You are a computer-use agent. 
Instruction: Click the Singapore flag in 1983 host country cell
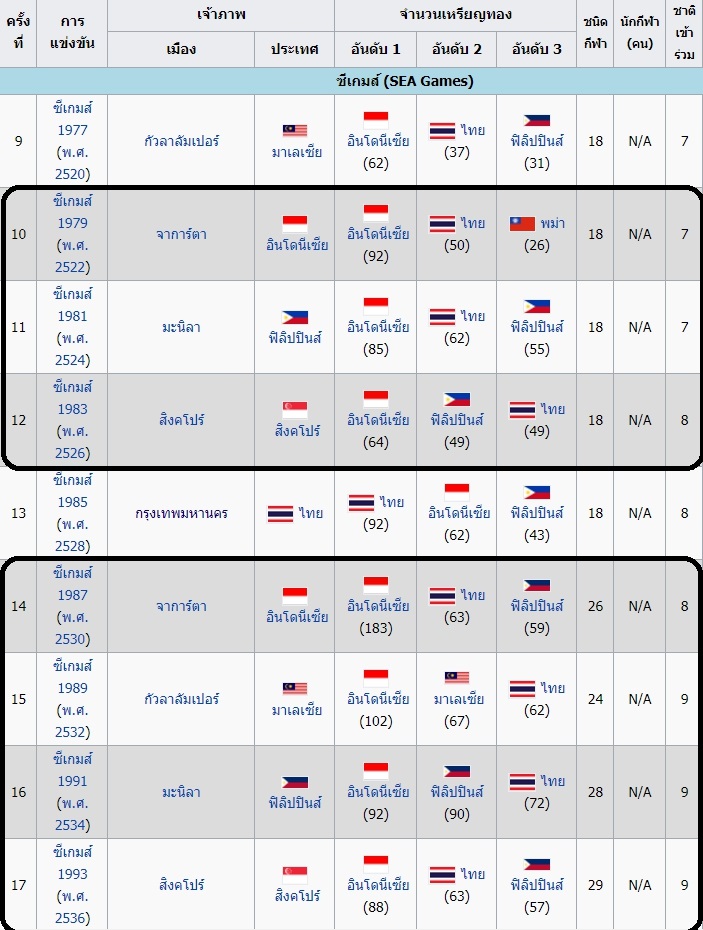pos(295,410)
